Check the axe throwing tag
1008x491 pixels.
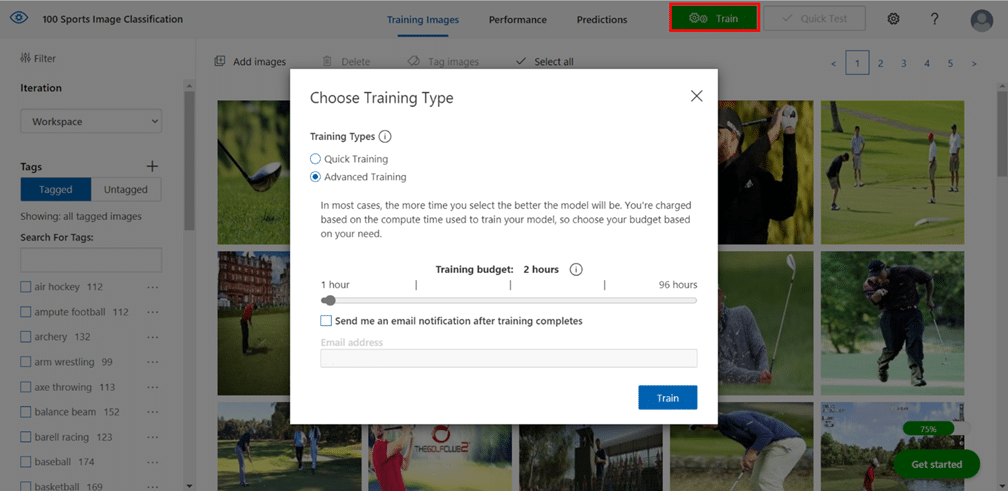point(26,387)
